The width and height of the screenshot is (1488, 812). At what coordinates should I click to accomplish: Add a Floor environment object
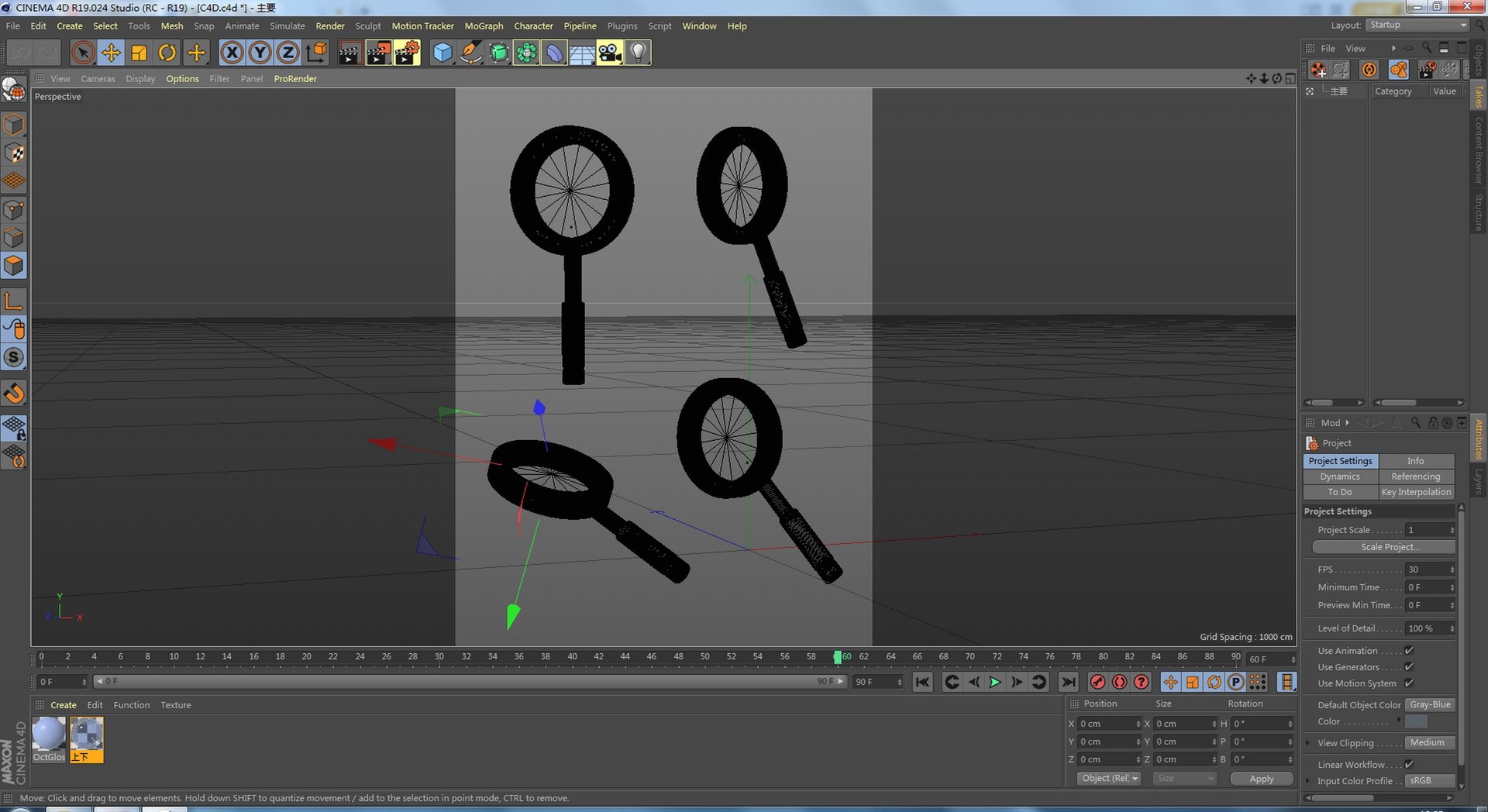(x=582, y=53)
